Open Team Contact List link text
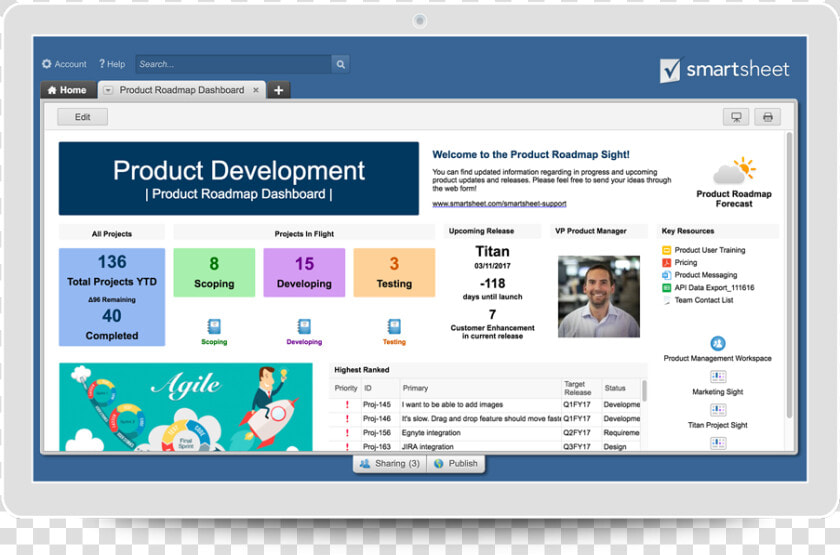The height and width of the screenshot is (555, 840). (704, 300)
